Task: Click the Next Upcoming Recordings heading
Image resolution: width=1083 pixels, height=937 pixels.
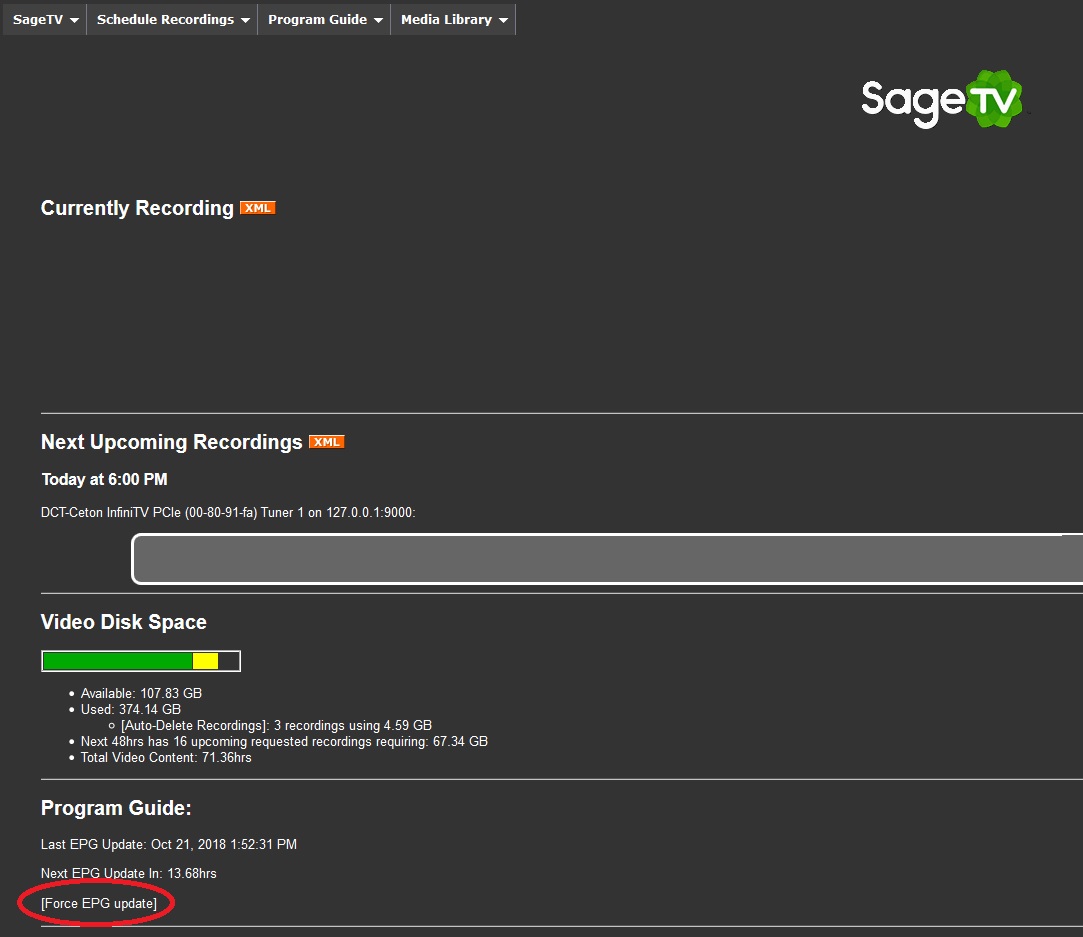Action: (x=171, y=442)
